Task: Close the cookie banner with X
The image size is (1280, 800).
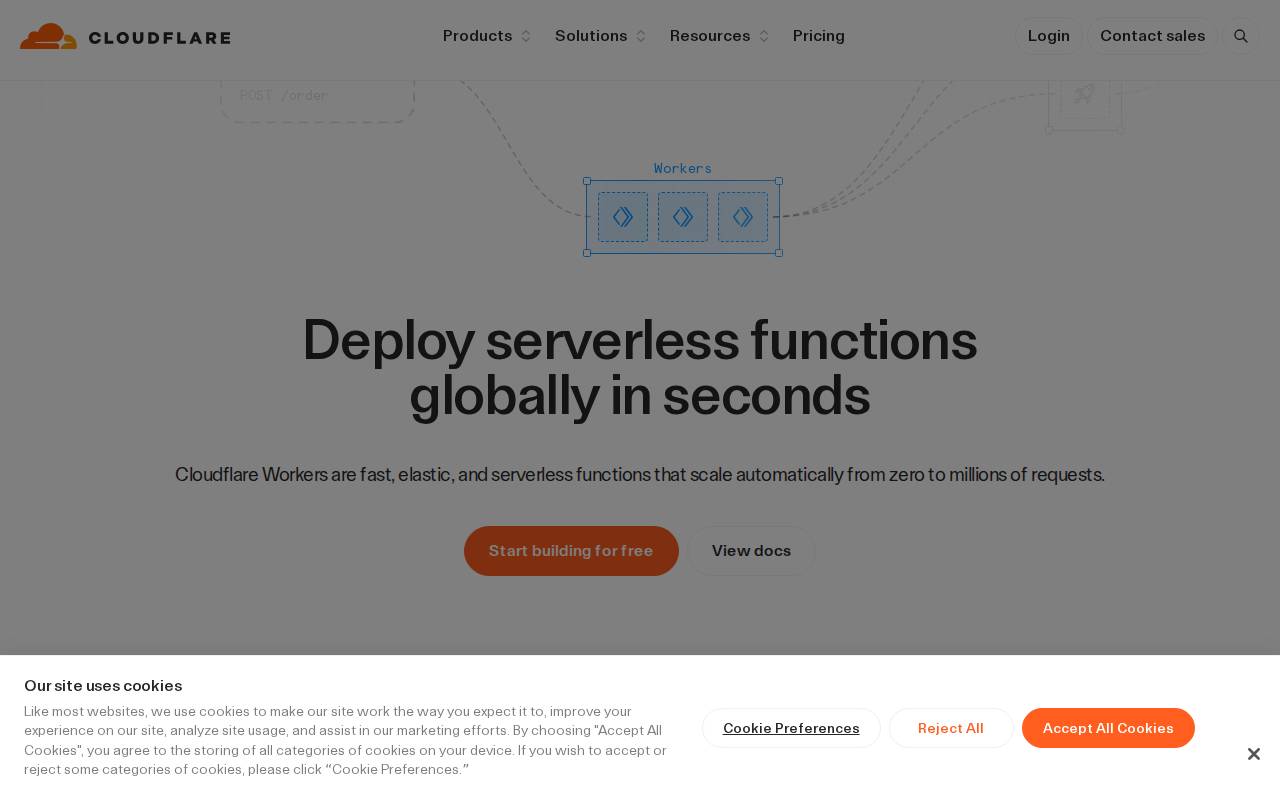Action: click(1253, 754)
